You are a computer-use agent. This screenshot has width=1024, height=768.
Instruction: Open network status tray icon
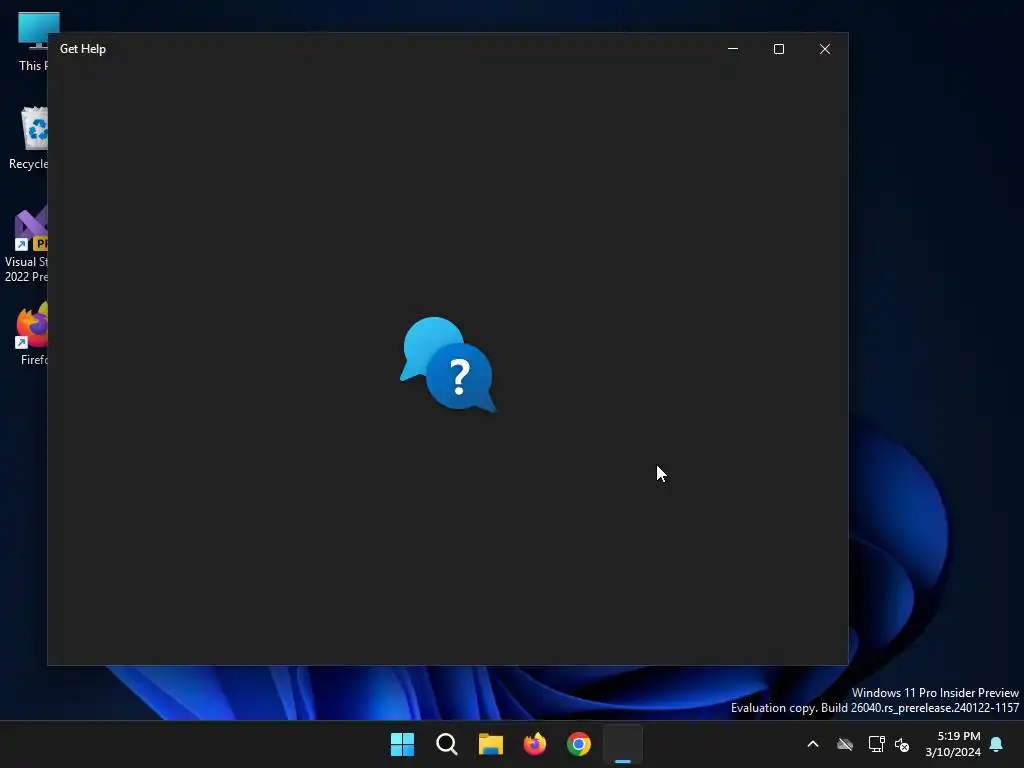tap(876, 744)
